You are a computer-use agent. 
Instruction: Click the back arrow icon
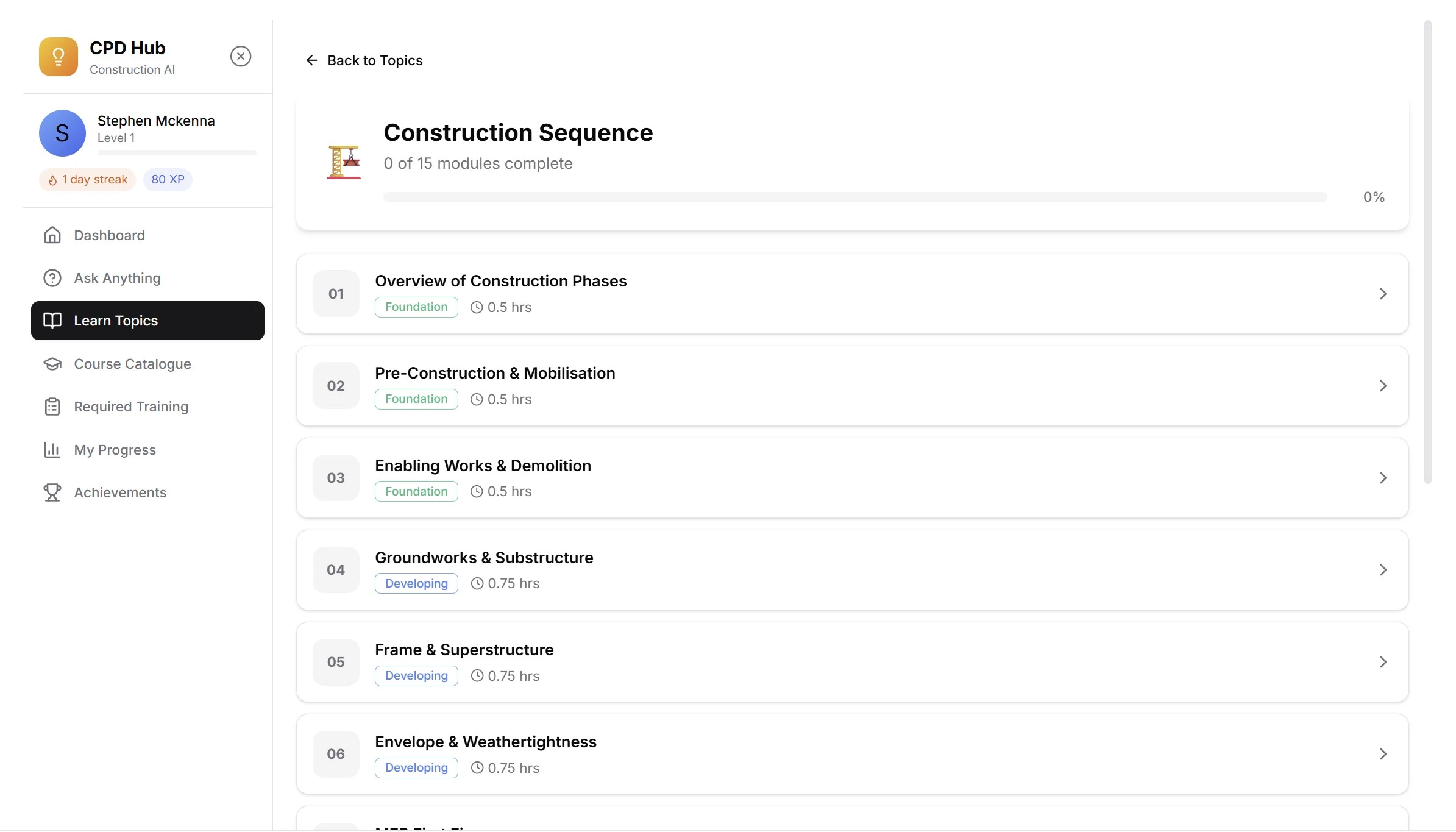click(x=311, y=60)
